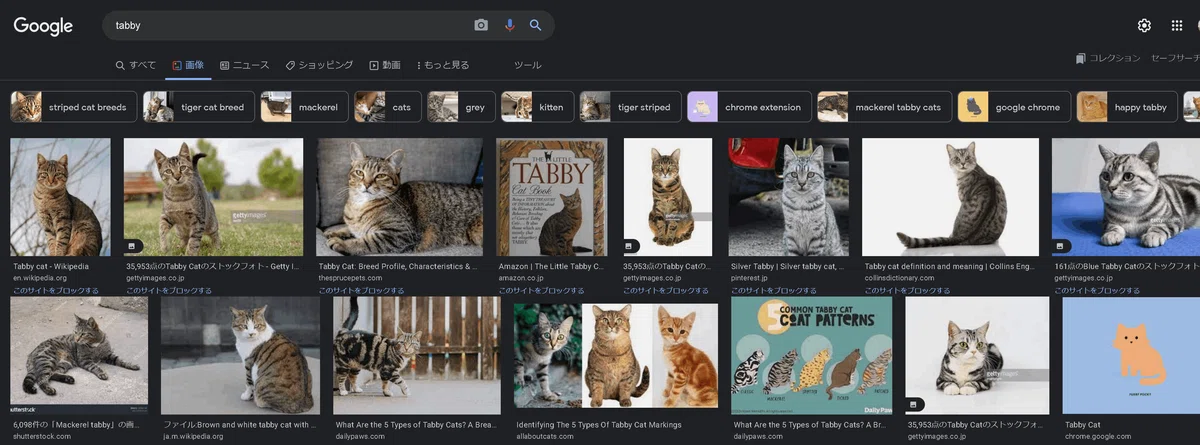Open the Common Tabby Cat Coat Patterns infographic
This screenshot has height=445, width=1200.
pos(811,356)
